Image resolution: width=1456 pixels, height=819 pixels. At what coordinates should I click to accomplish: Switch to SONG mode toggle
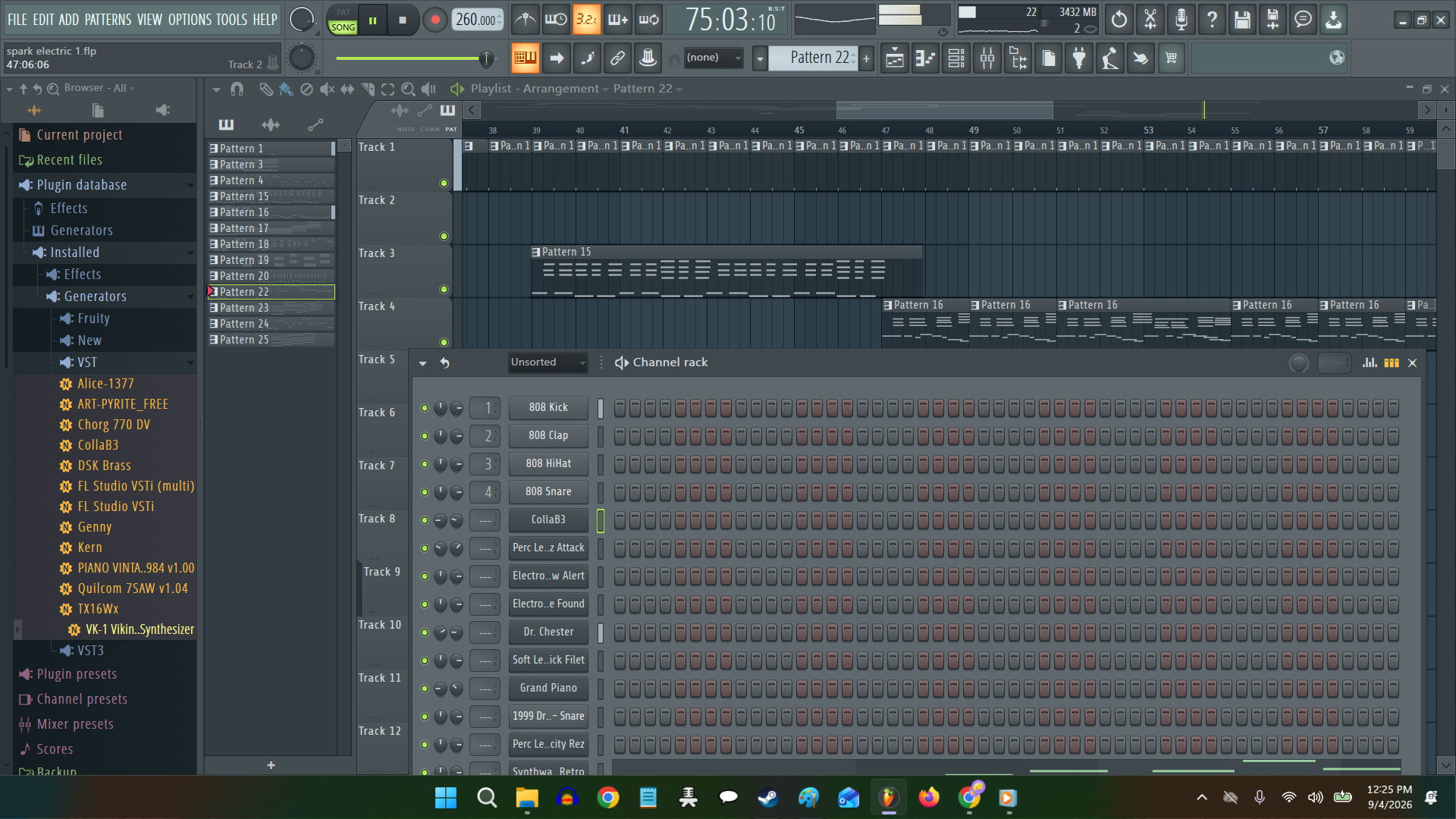[x=343, y=27]
